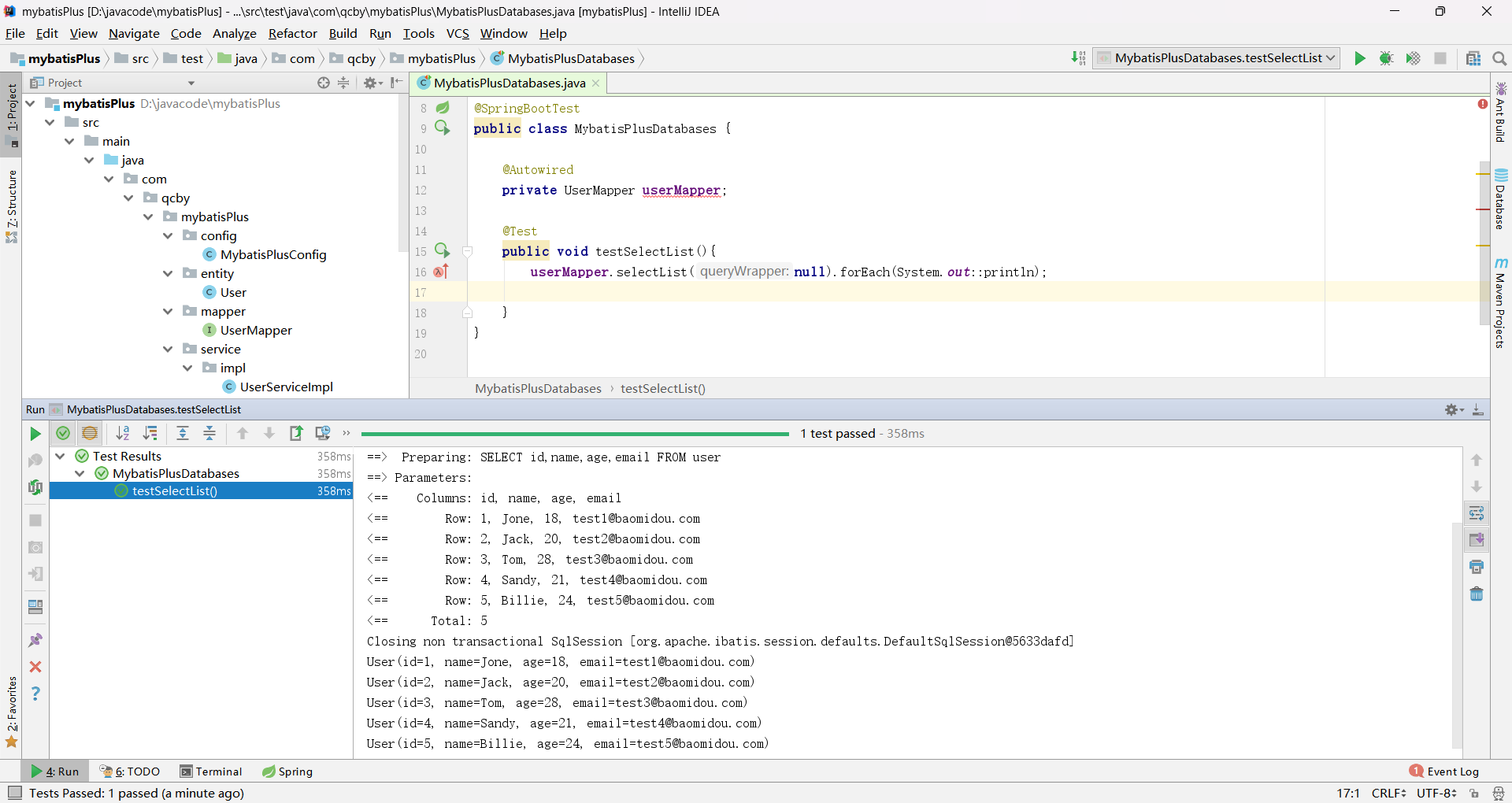
Task: Click the Debug bug icon in main toolbar
Action: pyautogui.click(x=1386, y=58)
